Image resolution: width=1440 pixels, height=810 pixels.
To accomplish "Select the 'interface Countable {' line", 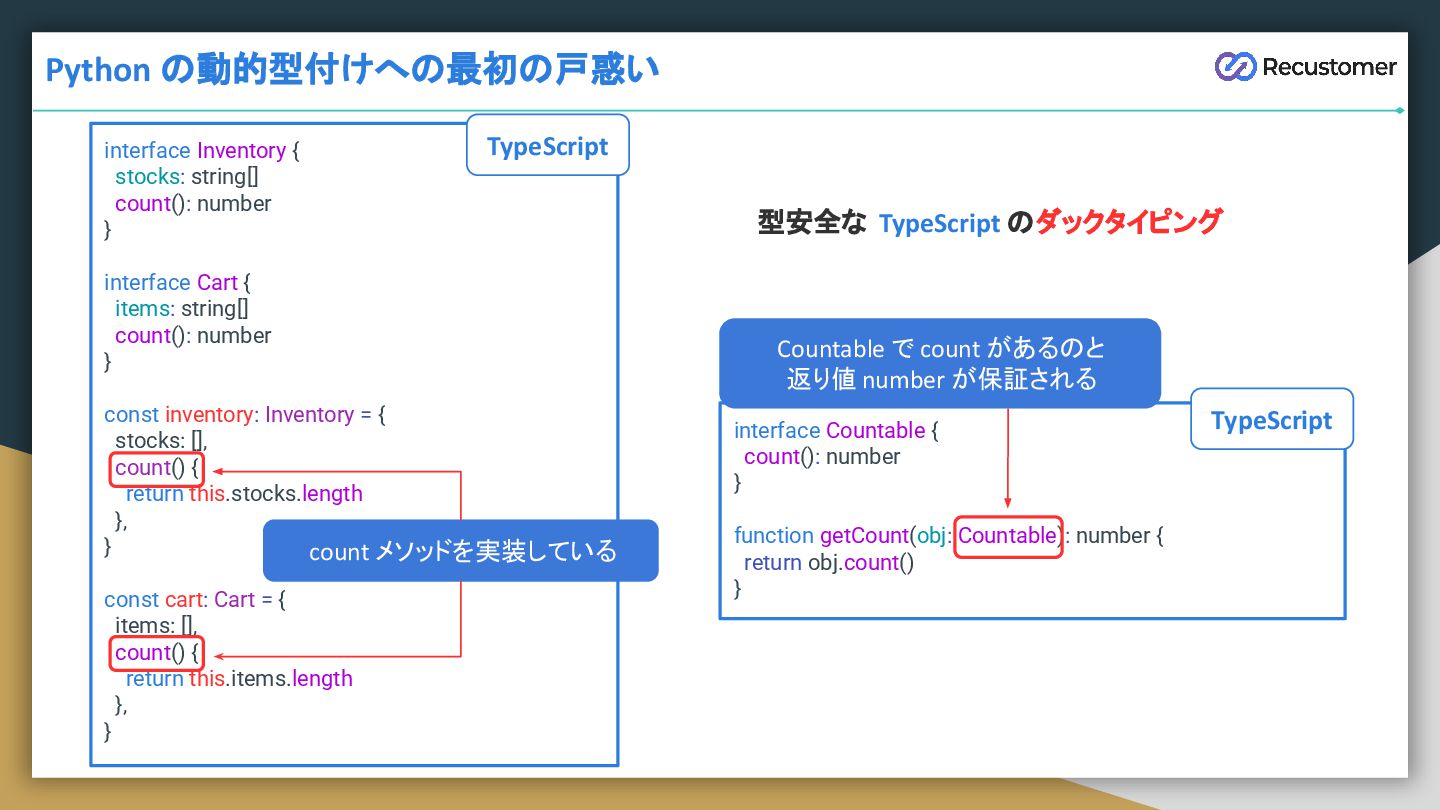I will (836, 431).
